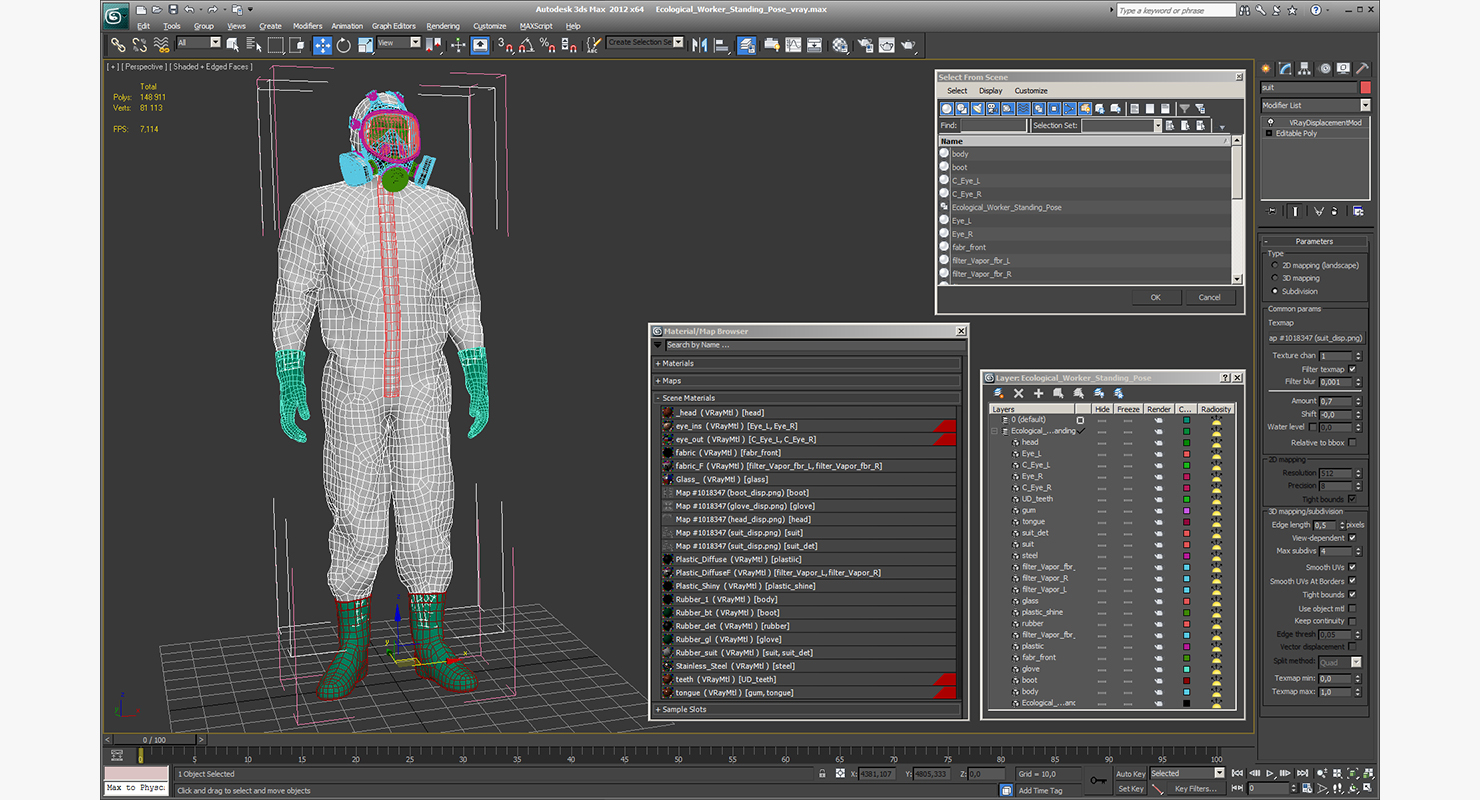Activate the Select and Rotate tool
This screenshot has height=800, width=1480.
(x=344, y=45)
